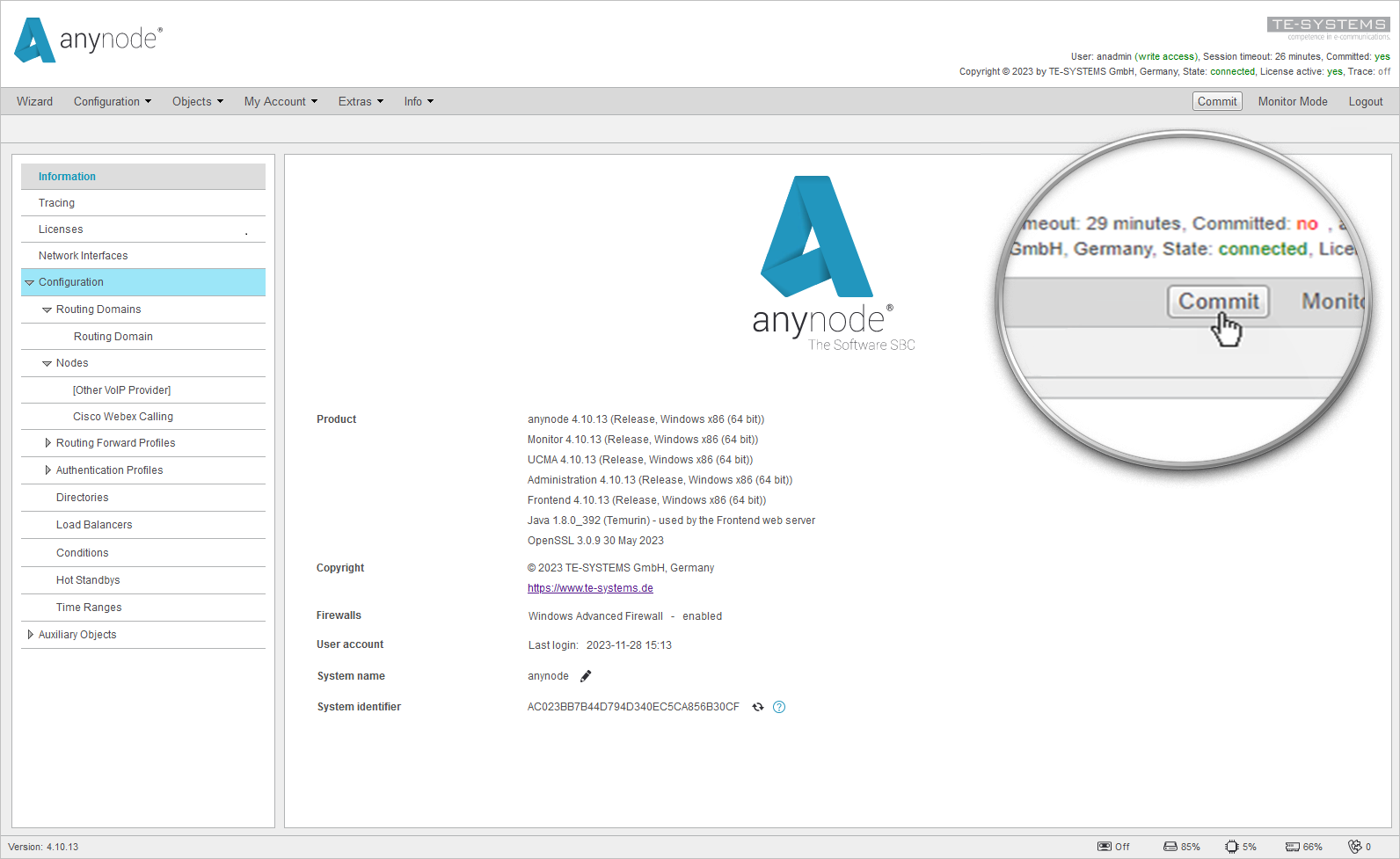
Task: Click the CPU usage icon showing 5%
Action: (1231, 847)
